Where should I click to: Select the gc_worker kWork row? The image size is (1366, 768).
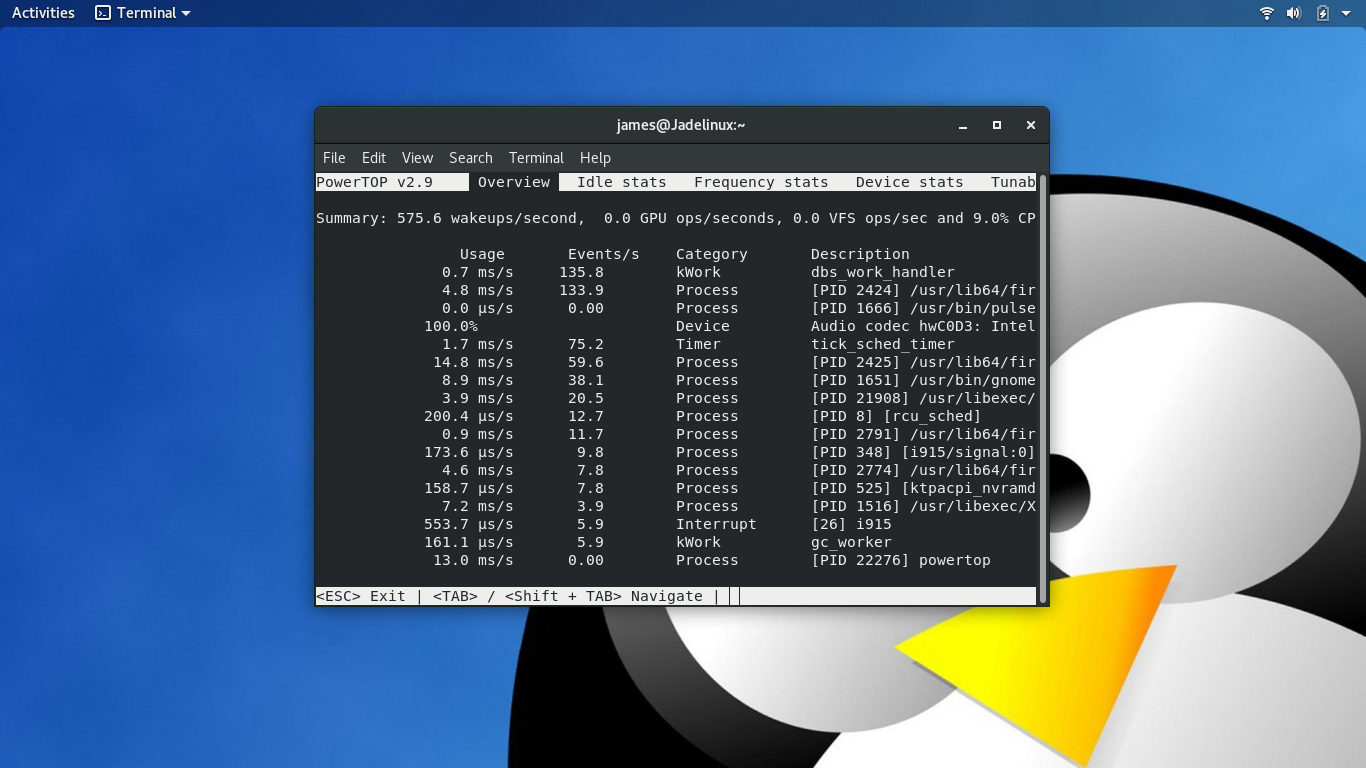[x=676, y=542]
